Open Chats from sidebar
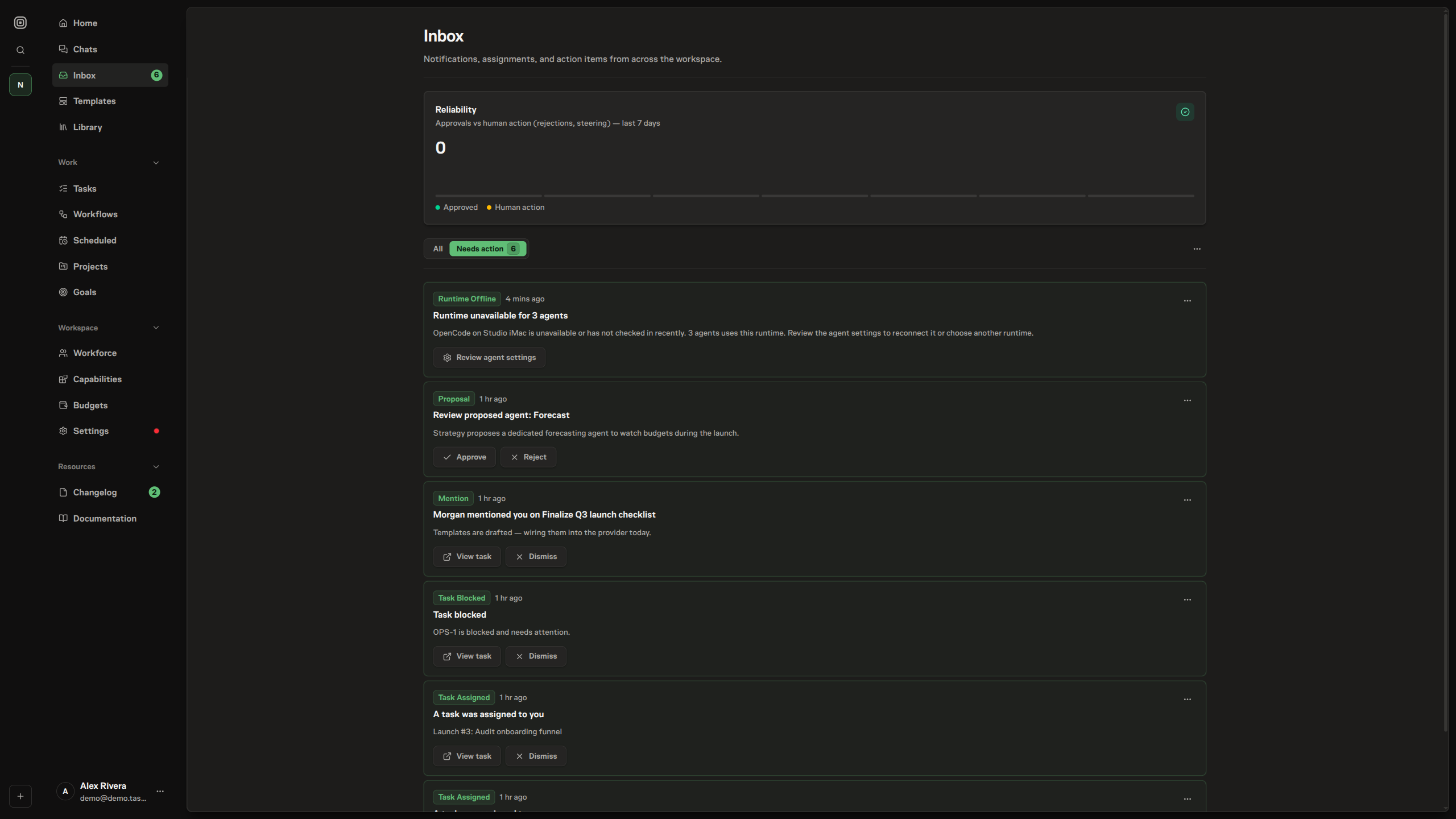1456x819 pixels. (110, 49)
